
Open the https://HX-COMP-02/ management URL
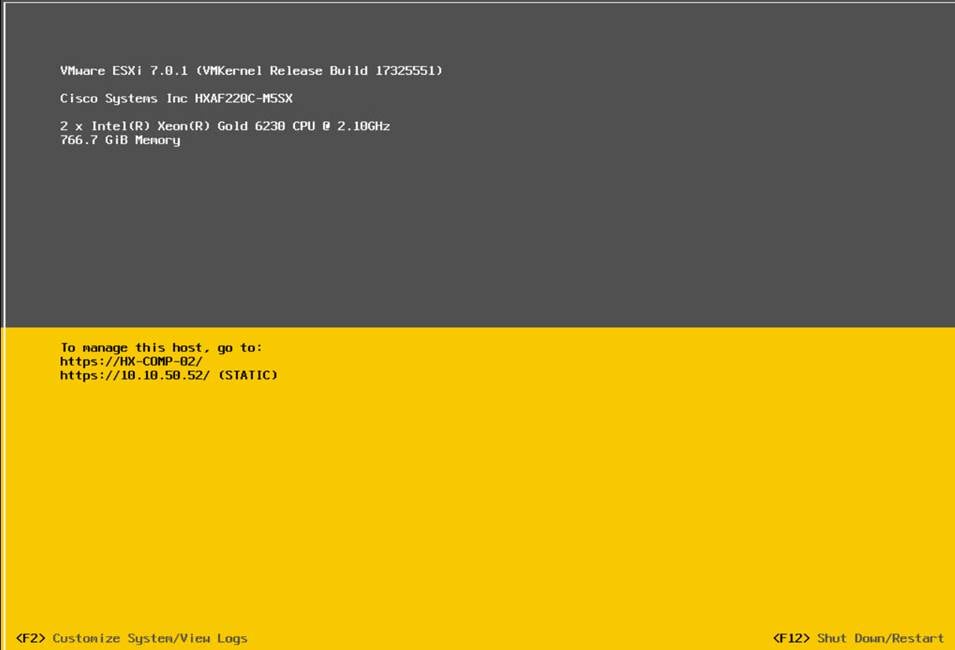[131, 361]
